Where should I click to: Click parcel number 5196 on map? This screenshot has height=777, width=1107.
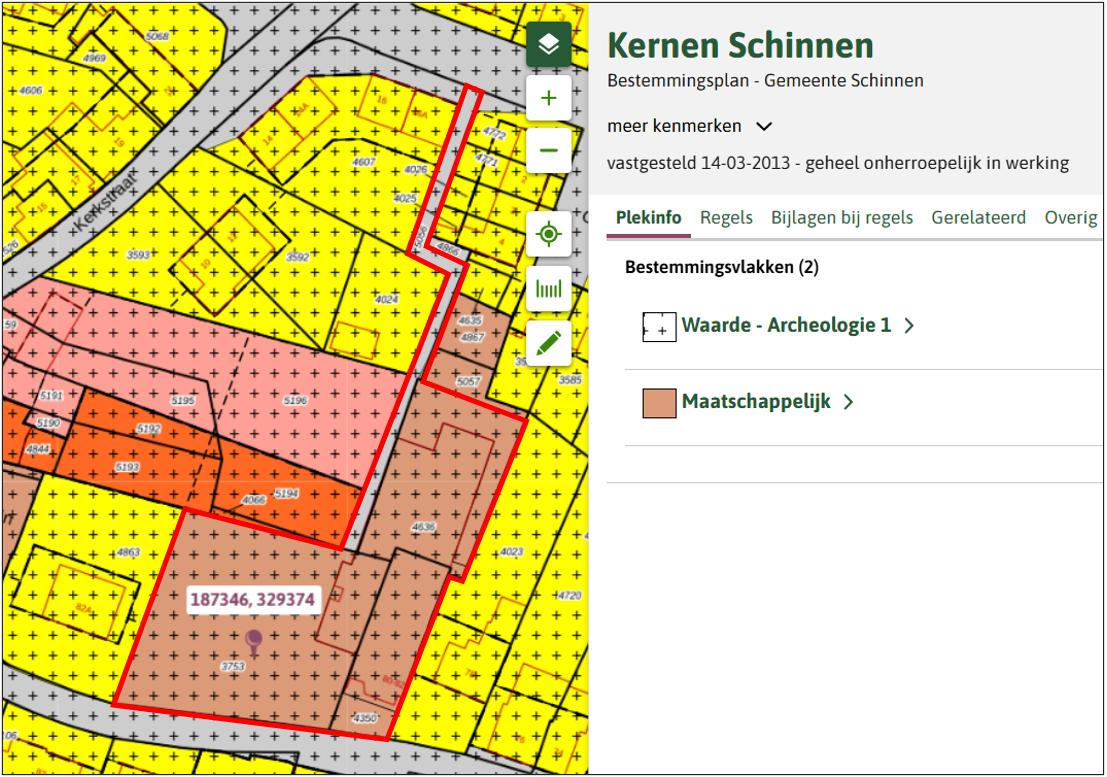pos(296,400)
